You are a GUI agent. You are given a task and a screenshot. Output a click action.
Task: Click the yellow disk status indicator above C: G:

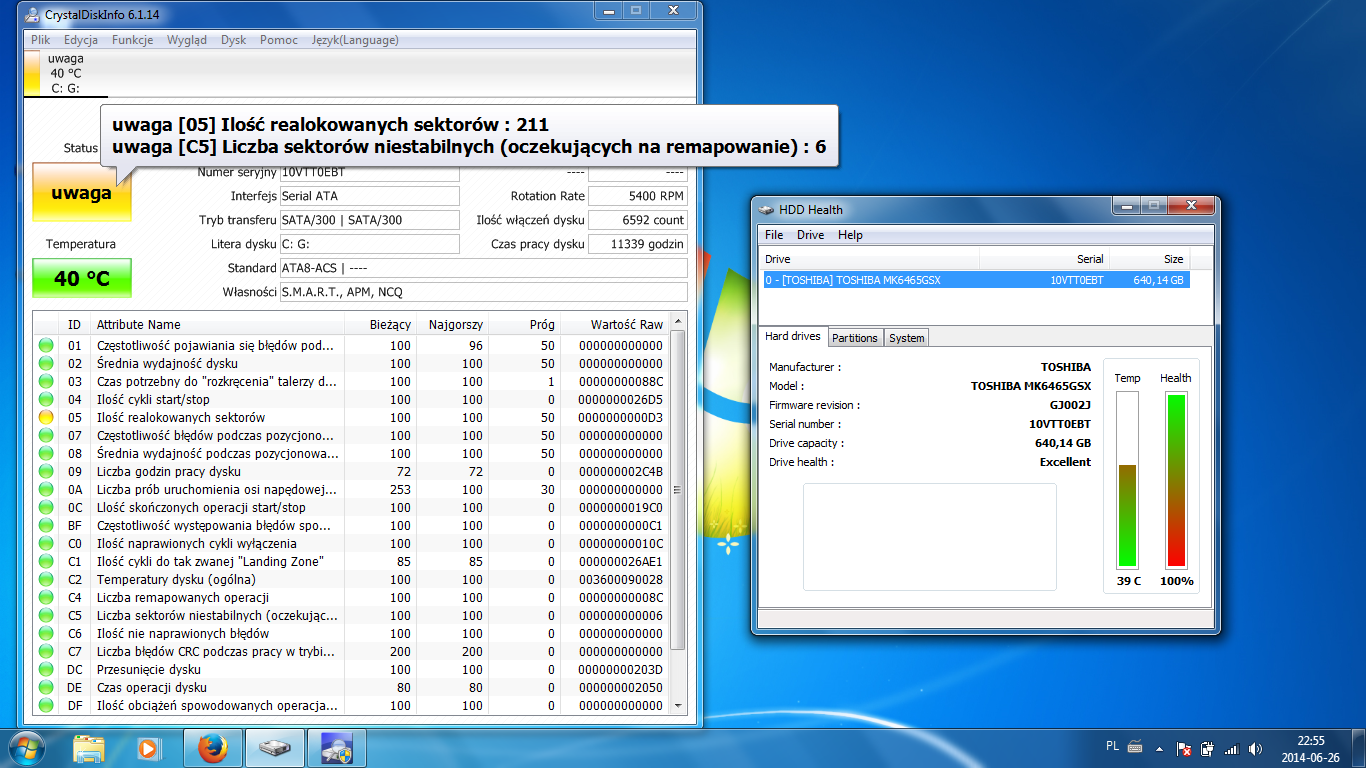click(x=31, y=73)
